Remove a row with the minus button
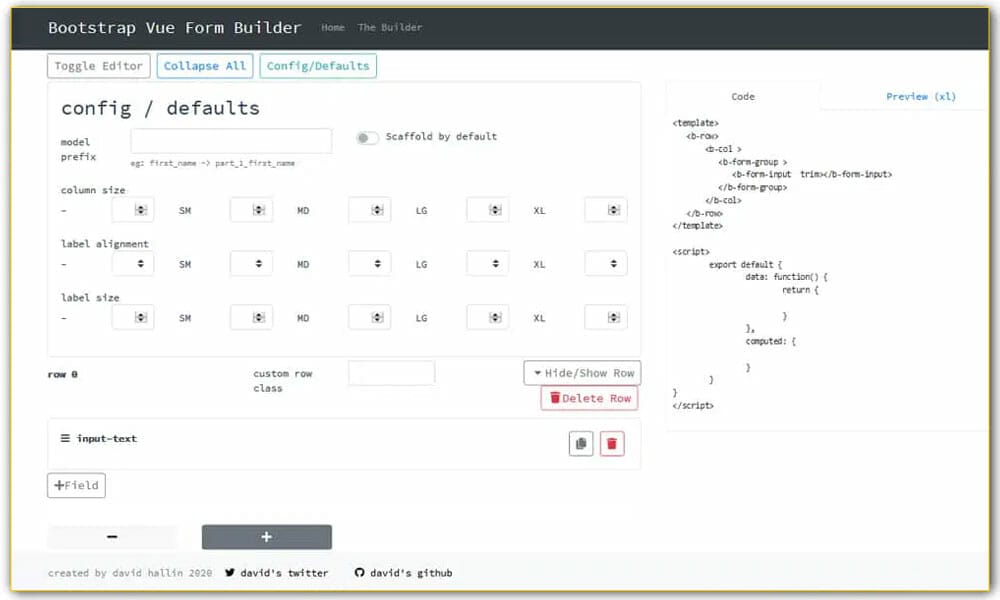 [112, 537]
